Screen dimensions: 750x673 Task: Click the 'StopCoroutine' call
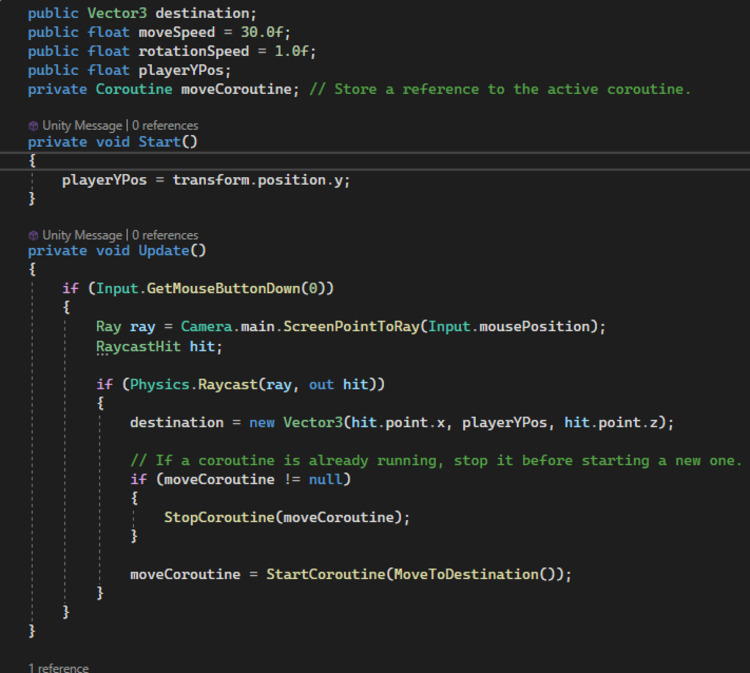point(219,517)
